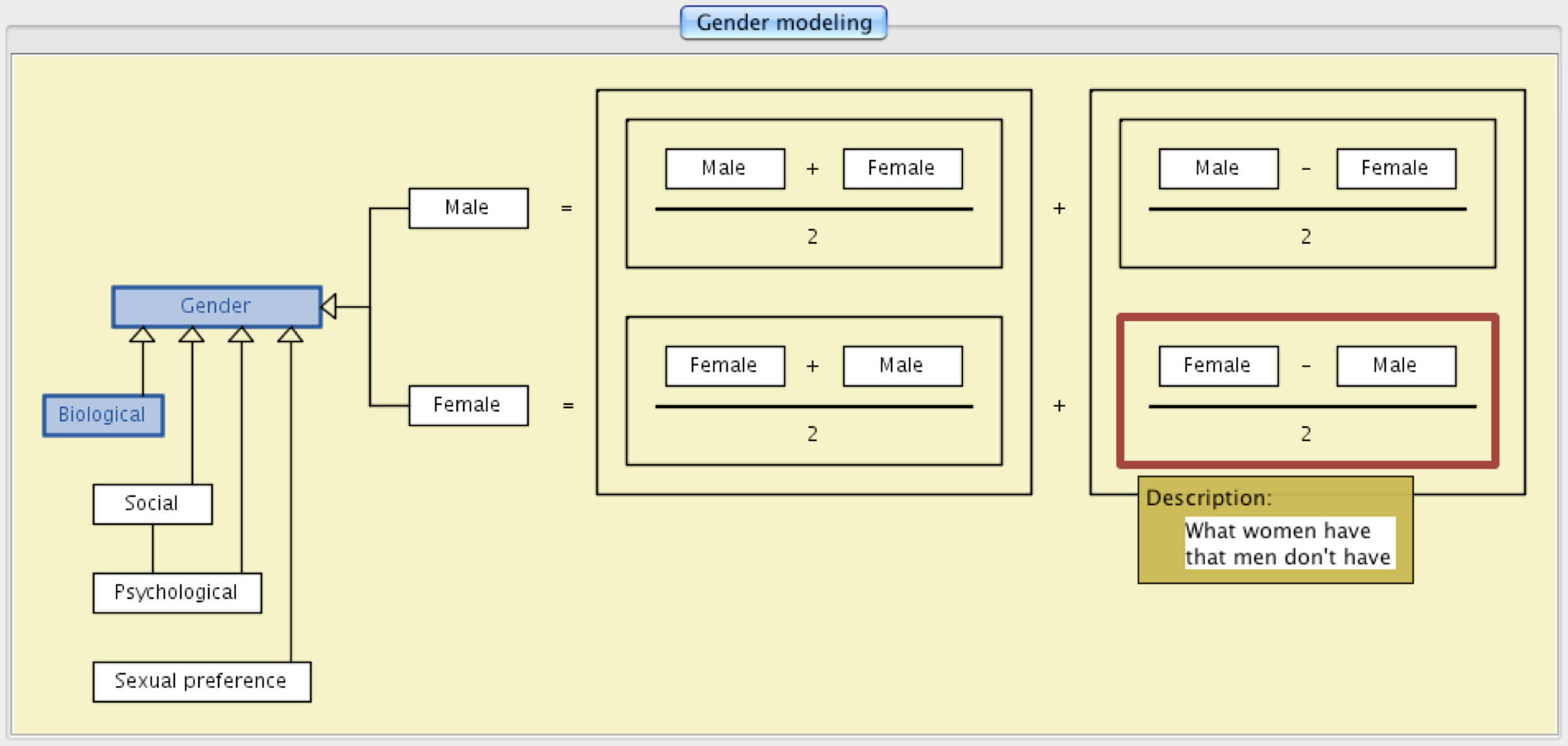
Task: Click the description text about women
Action: pos(1287,543)
